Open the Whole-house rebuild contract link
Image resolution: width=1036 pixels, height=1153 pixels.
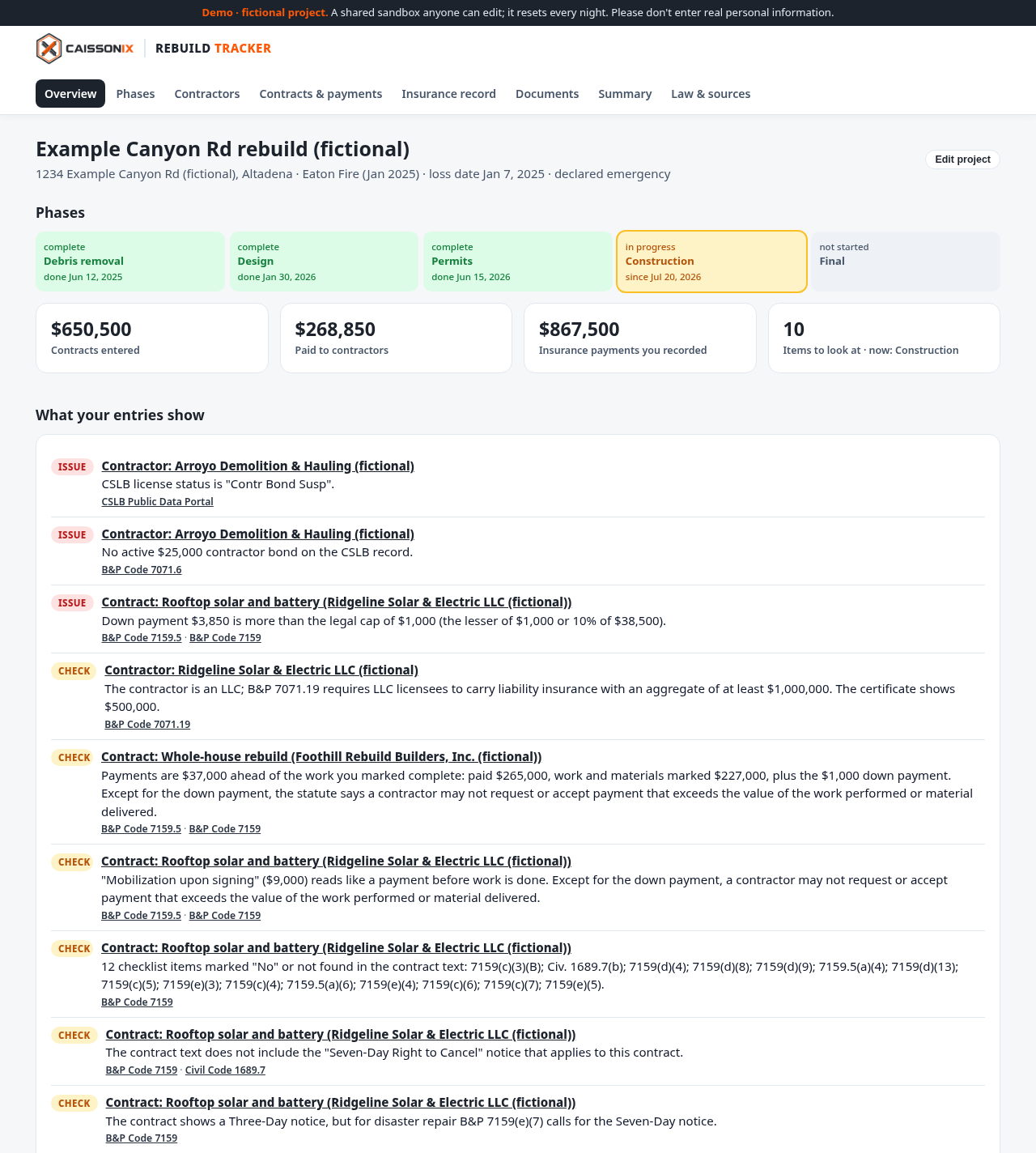coord(321,757)
